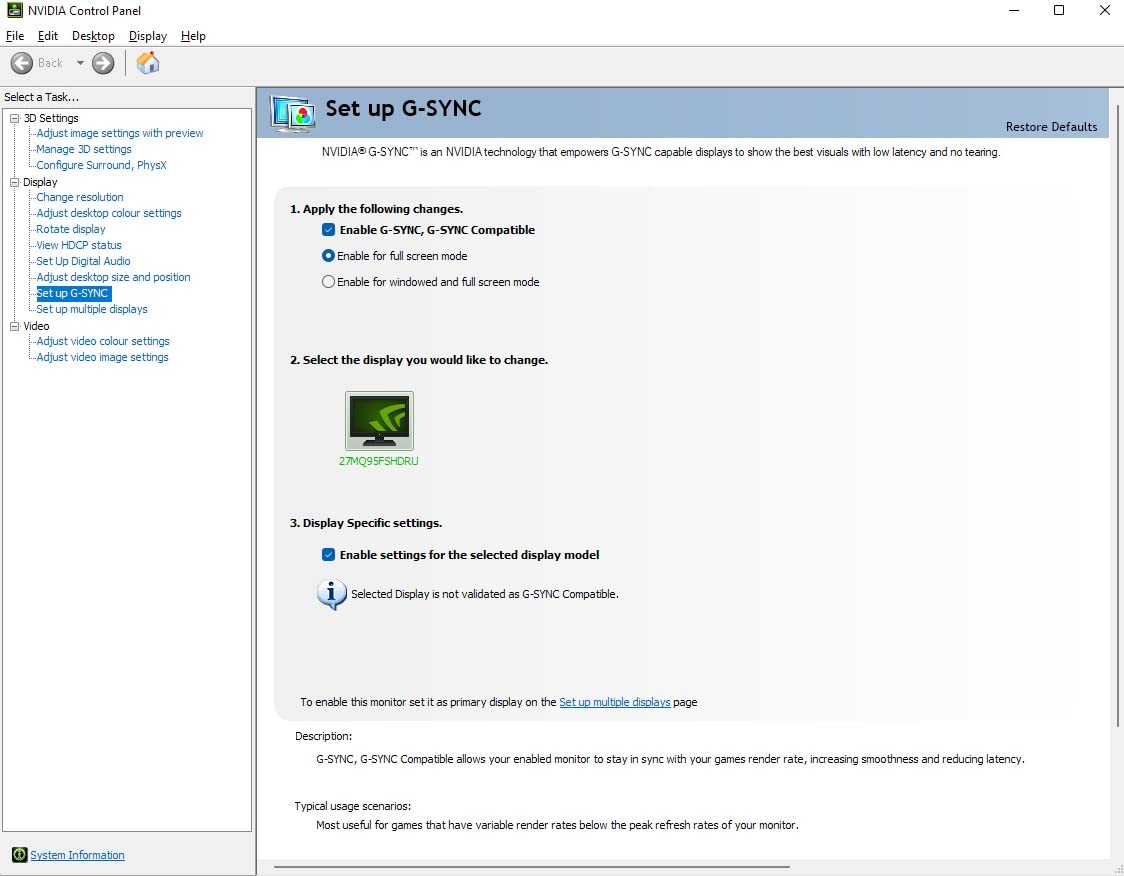Click the Forward arrow icon
The width and height of the screenshot is (1124, 876).
point(103,63)
